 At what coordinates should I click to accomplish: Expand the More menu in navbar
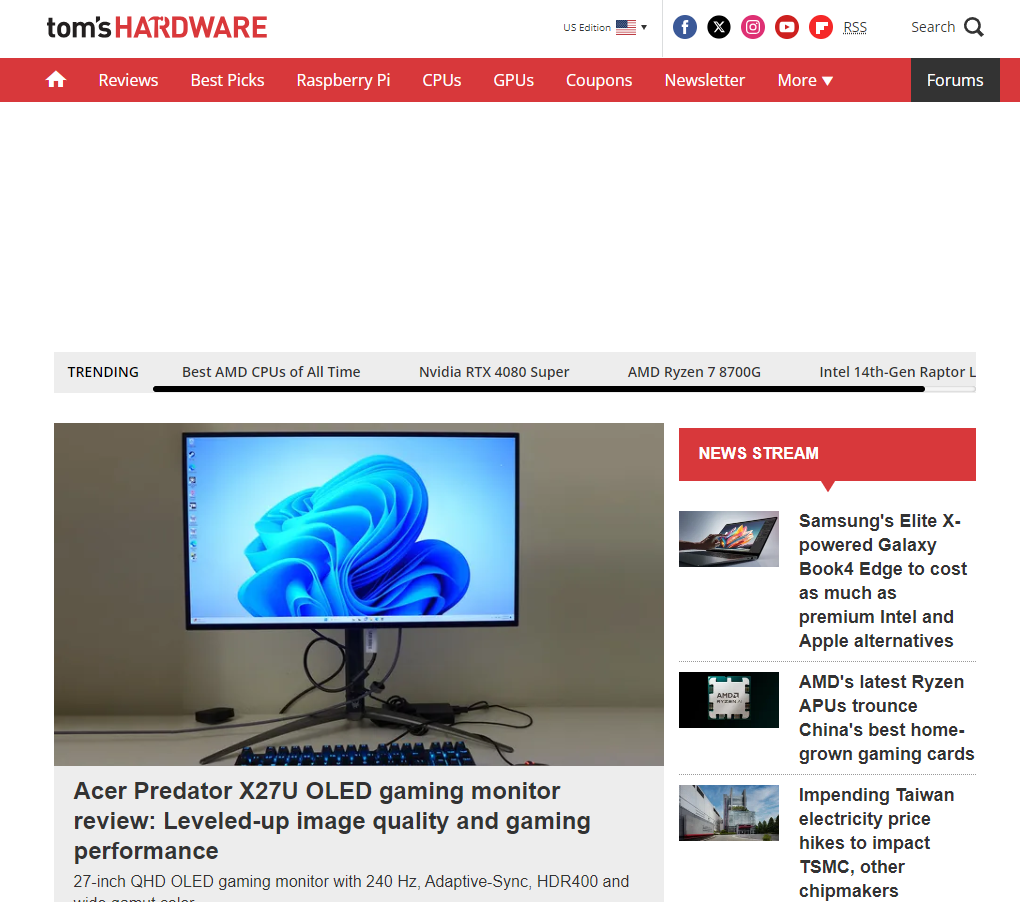tap(805, 80)
